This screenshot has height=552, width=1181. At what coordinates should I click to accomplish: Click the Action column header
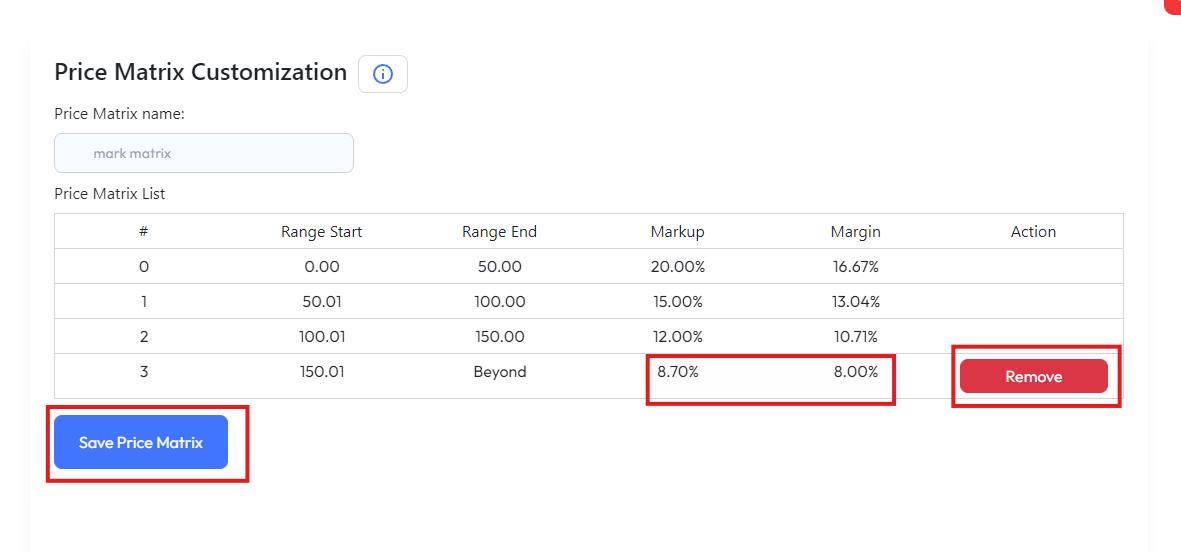(x=1033, y=232)
